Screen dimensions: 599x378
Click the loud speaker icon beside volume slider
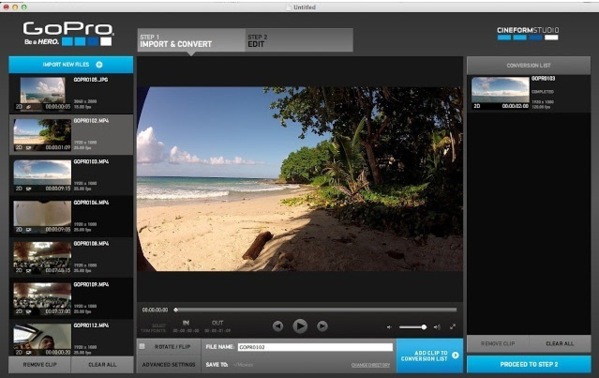[x=437, y=327]
